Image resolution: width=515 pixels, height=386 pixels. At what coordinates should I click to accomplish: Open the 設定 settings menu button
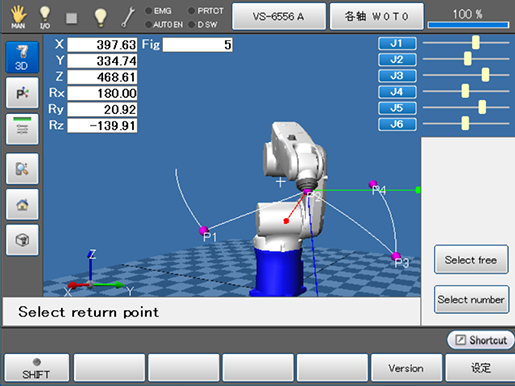coord(480,368)
